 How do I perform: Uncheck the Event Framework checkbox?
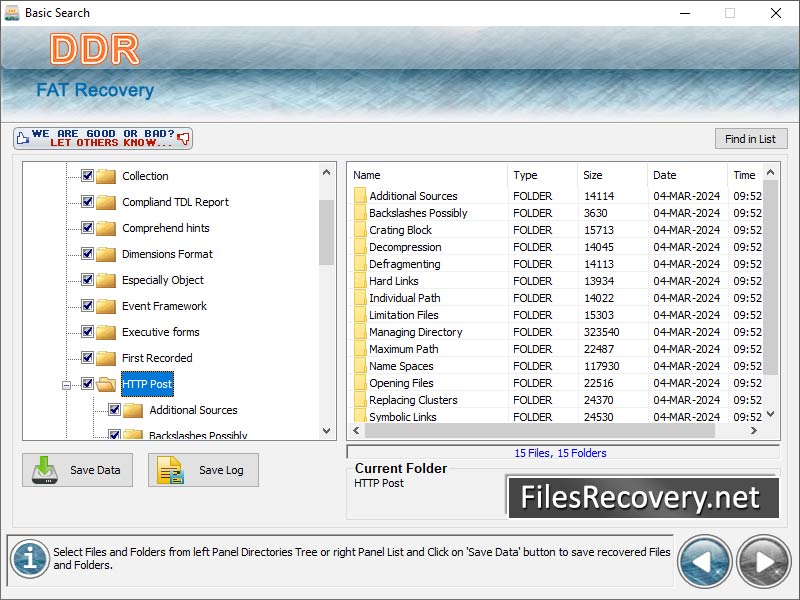click(88, 306)
